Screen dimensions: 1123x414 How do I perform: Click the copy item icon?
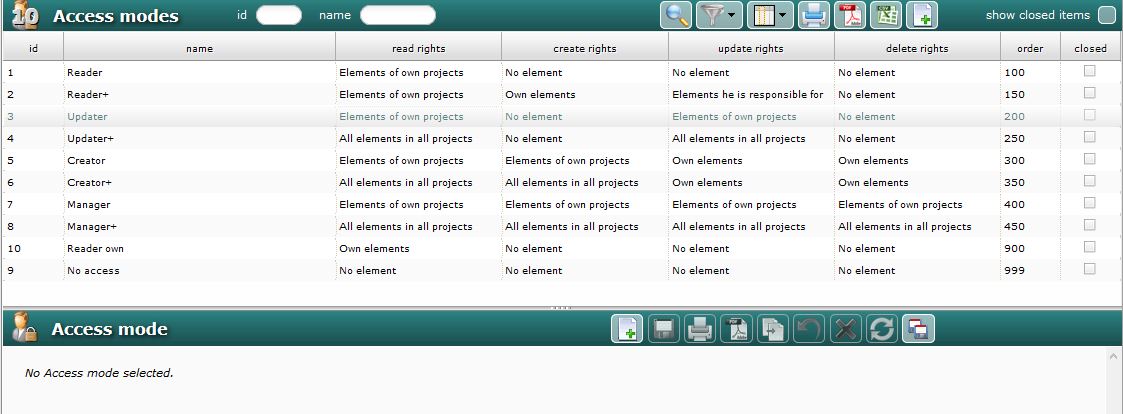coord(773,329)
